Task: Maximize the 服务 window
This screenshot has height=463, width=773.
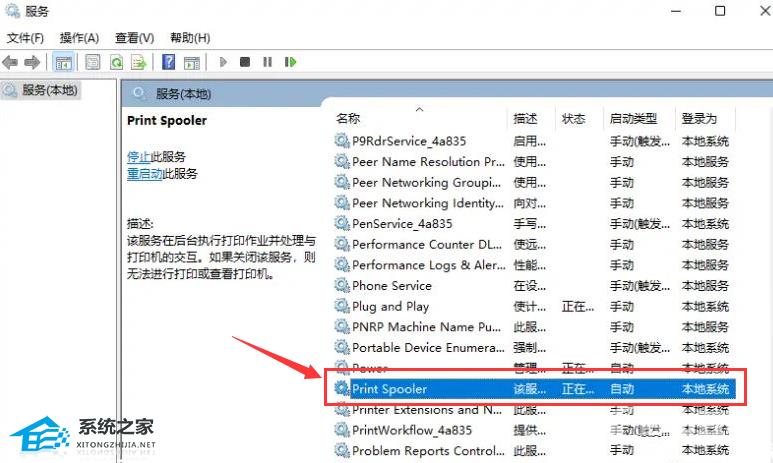Action: pyautogui.click(x=720, y=11)
